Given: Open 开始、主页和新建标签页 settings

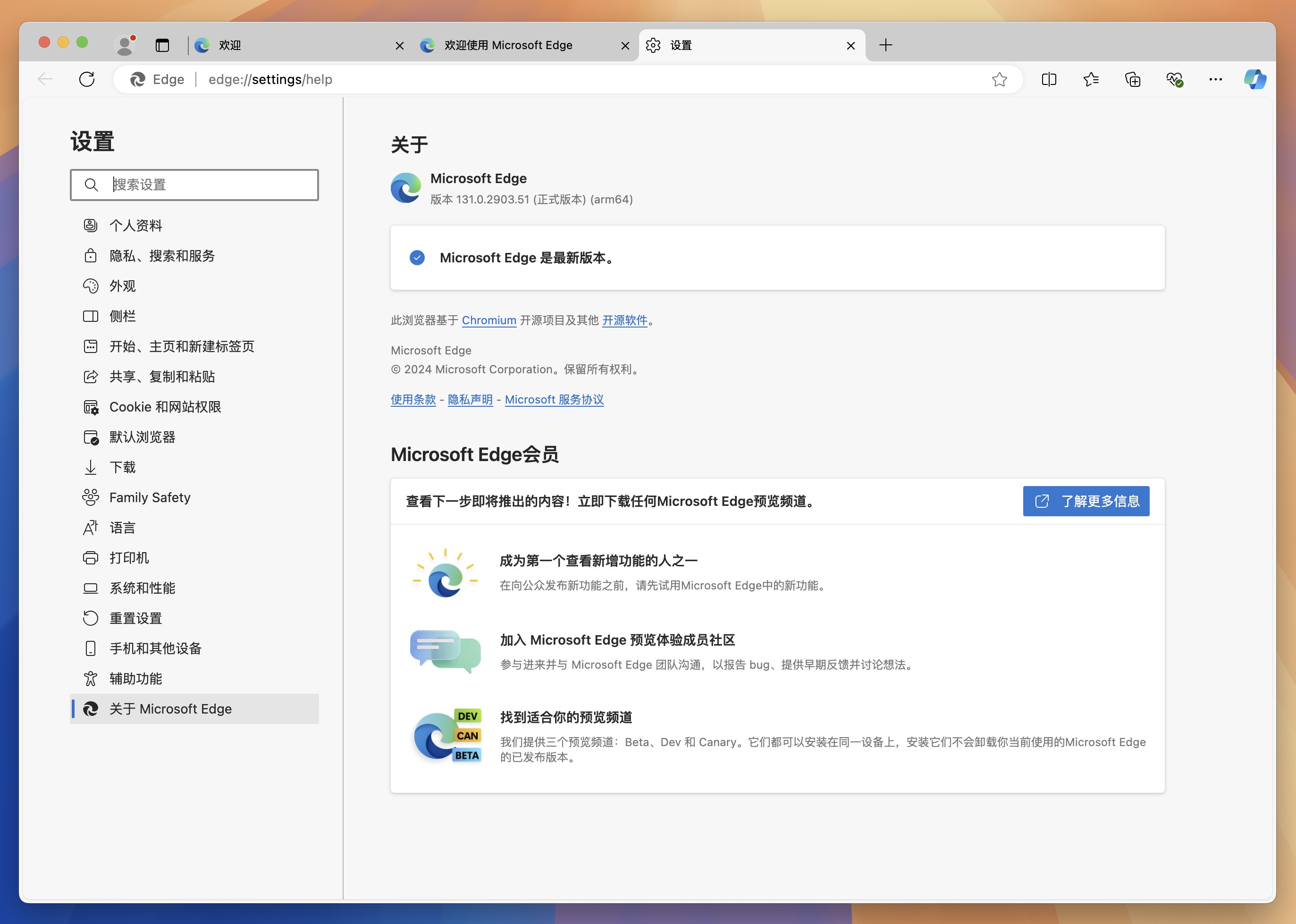Looking at the screenshot, I should [194, 346].
